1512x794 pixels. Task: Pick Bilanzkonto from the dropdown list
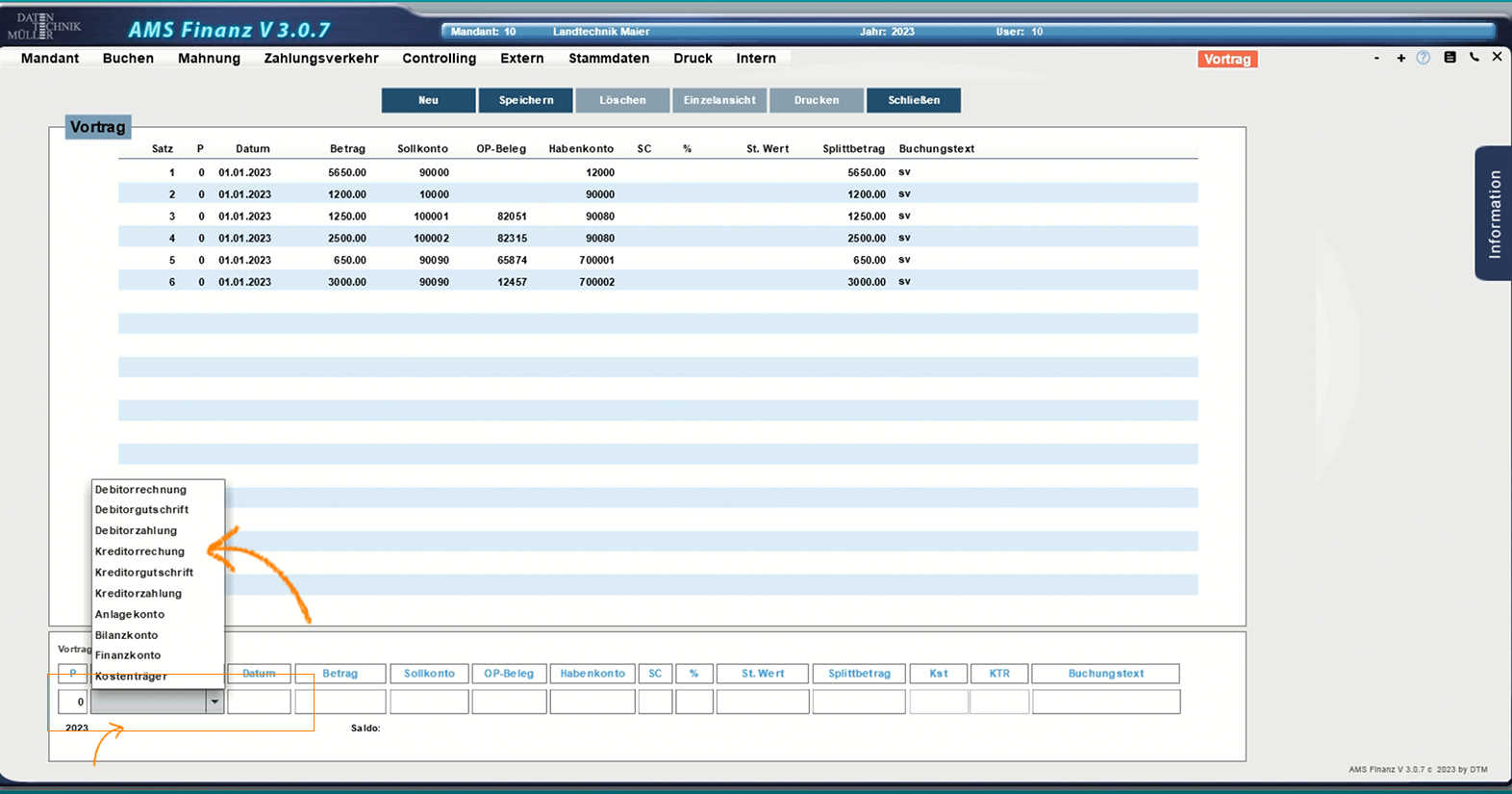(x=126, y=635)
